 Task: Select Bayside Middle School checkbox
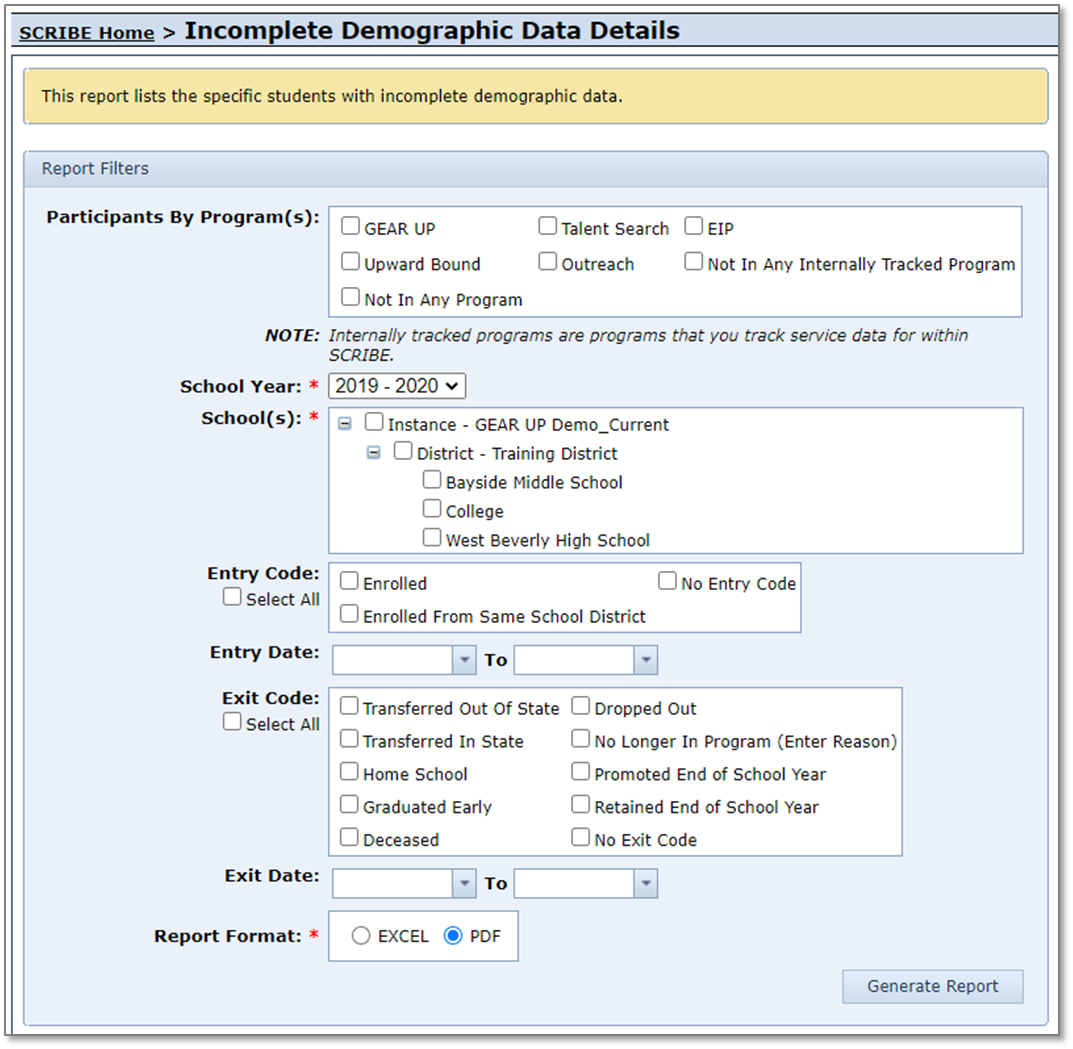(432, 480)
